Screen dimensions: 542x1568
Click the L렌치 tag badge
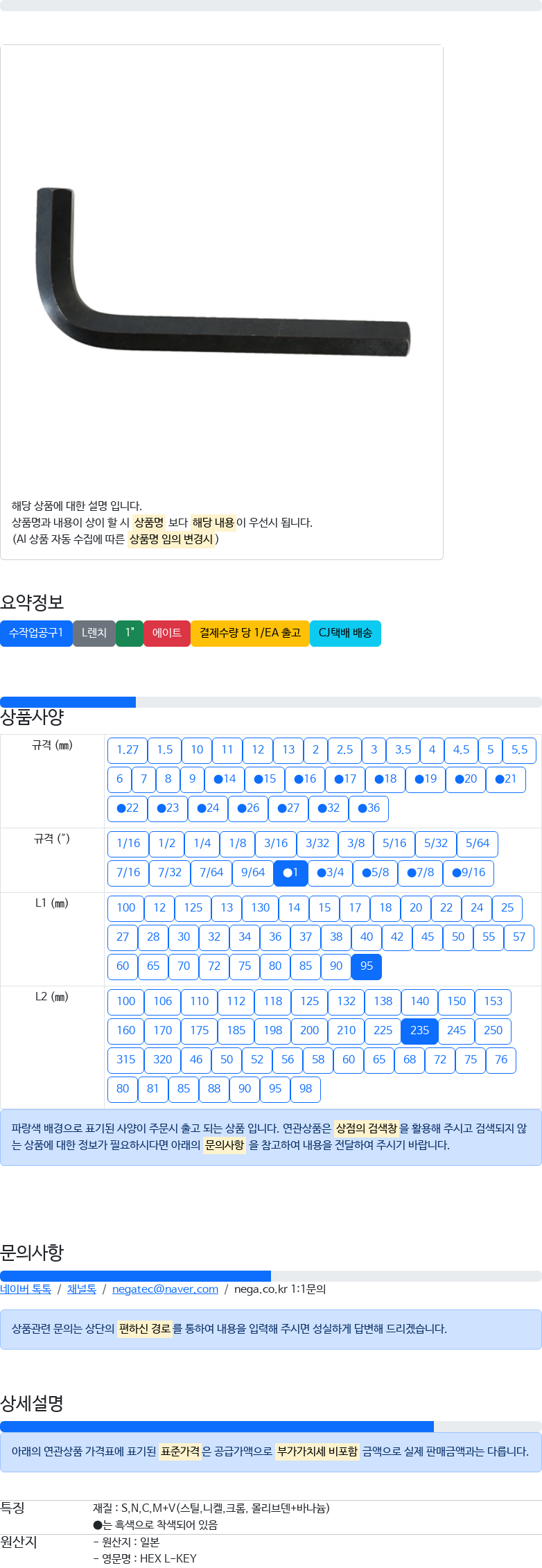pyautogui.click(x=94, y=633)
